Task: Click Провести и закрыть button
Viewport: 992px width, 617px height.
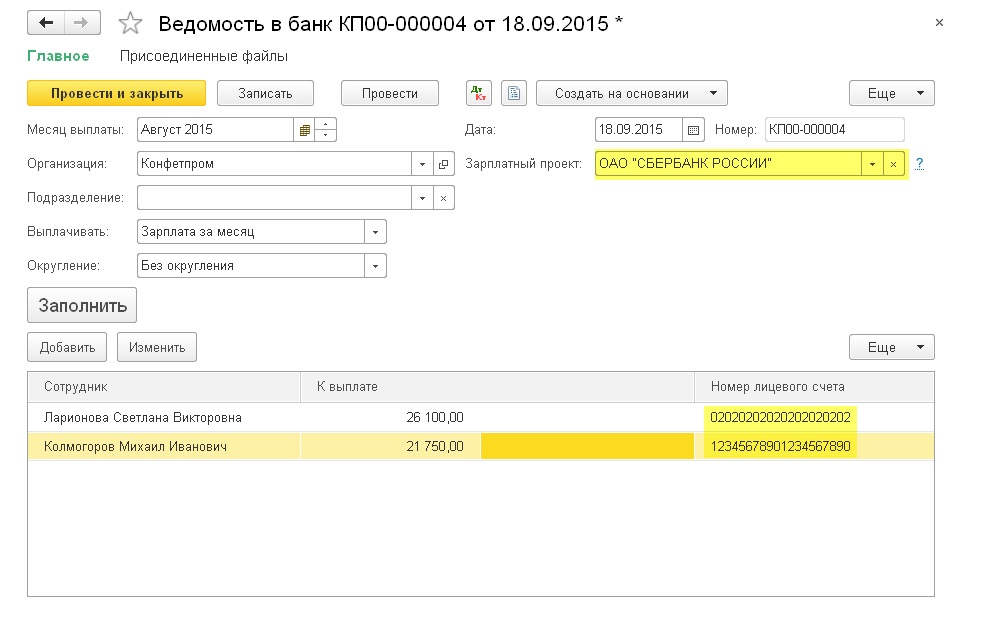Action: tap(116, 93)
